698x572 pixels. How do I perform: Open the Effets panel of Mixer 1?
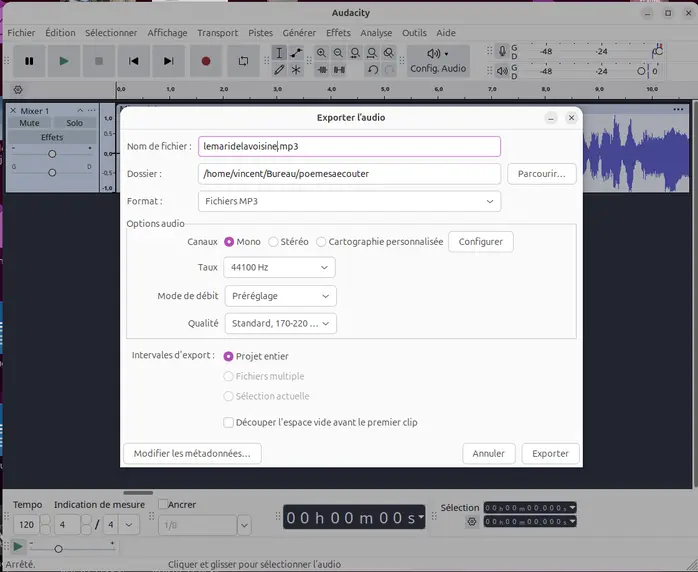click(x=52, y=137)
